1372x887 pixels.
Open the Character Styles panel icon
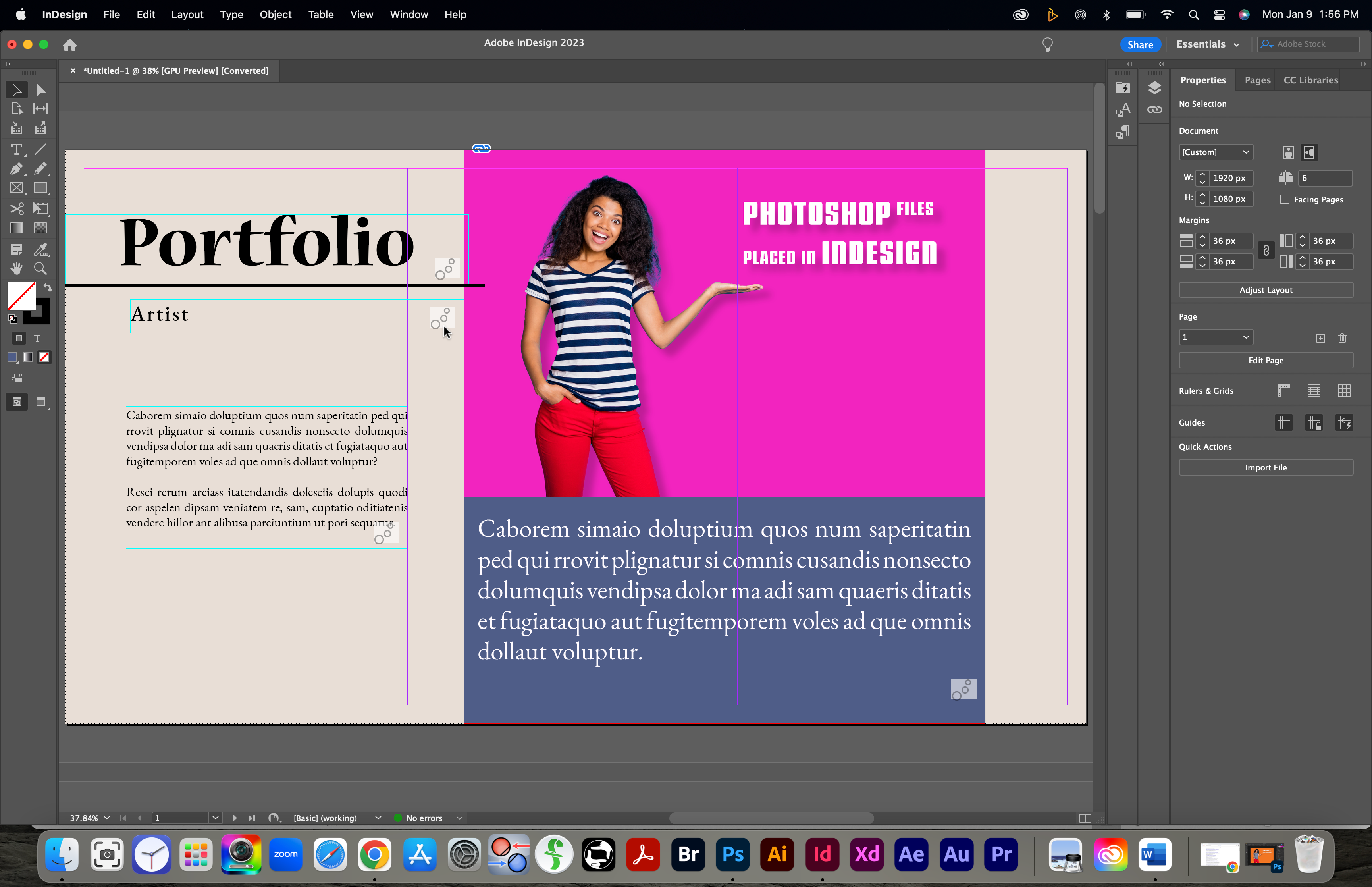pyautogui.click(x=1123, y=110)
